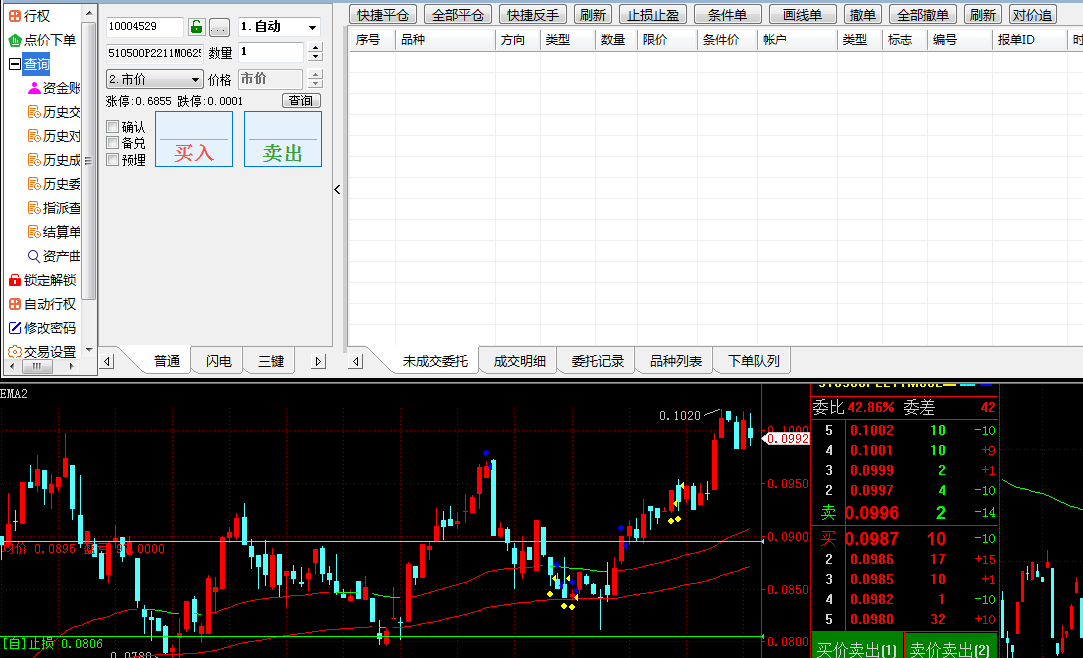Screen dimensions: 1083x658
Task: Click the 数量 quantity input field
Action: click(271, 52)
